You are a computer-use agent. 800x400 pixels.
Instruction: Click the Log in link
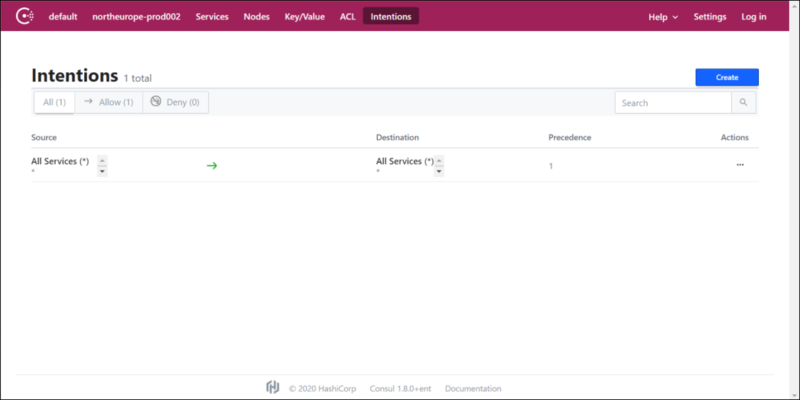click(x=754, y=16)
